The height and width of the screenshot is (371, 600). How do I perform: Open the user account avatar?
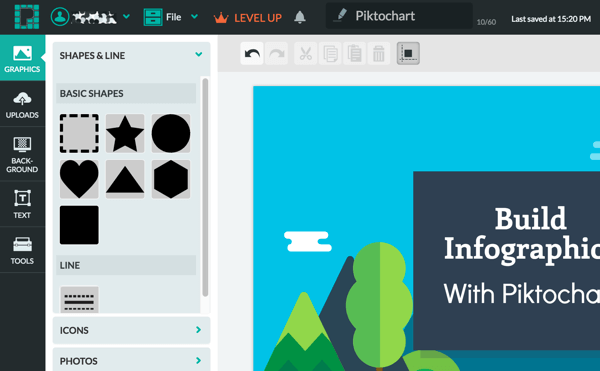pyautogui.click(x=60, y=17)
